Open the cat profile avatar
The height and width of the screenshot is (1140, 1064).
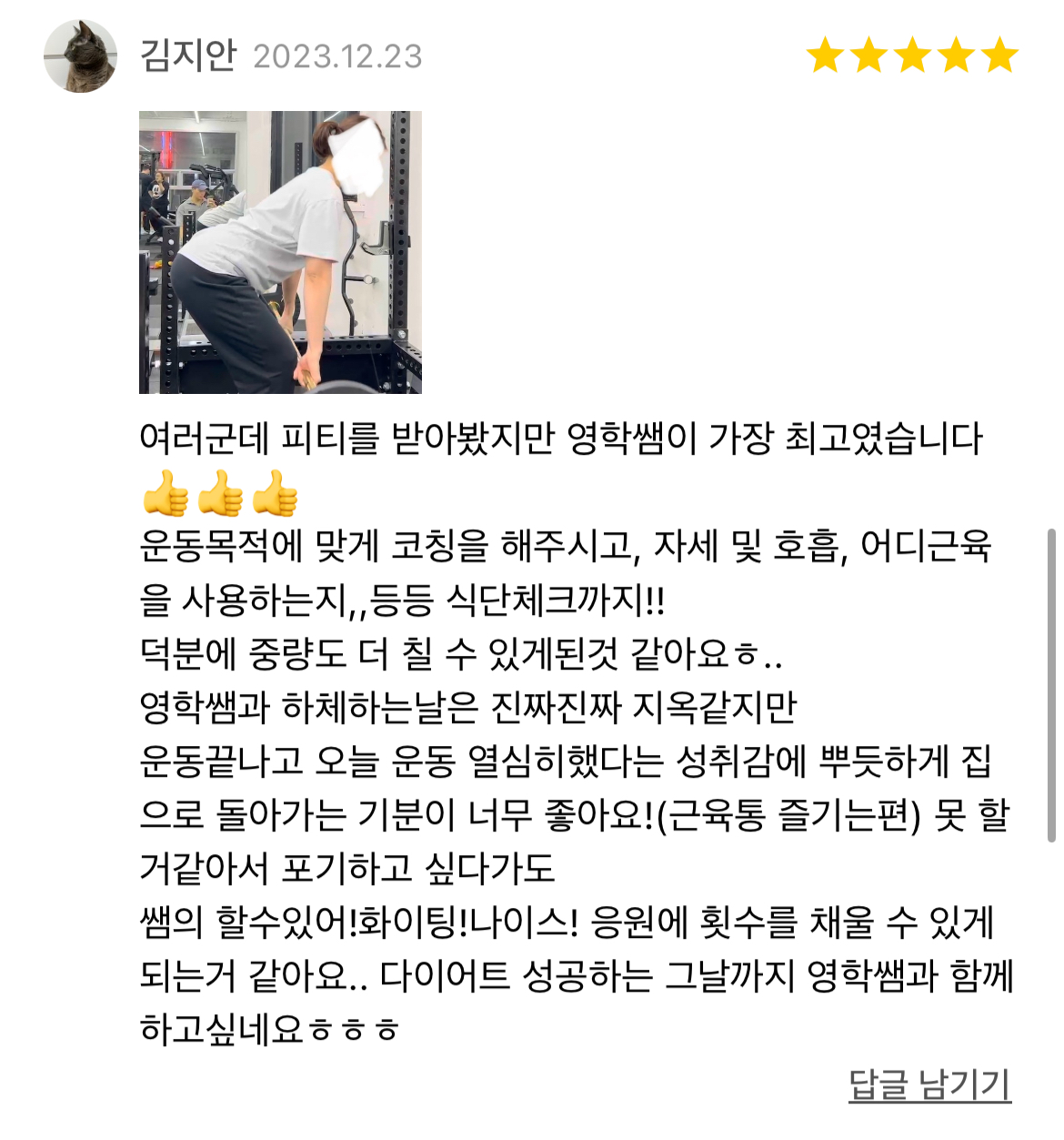click(81, 55)
